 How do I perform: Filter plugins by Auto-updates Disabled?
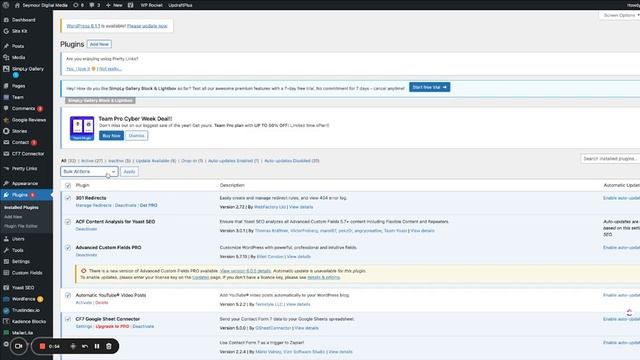click(291, 161)
